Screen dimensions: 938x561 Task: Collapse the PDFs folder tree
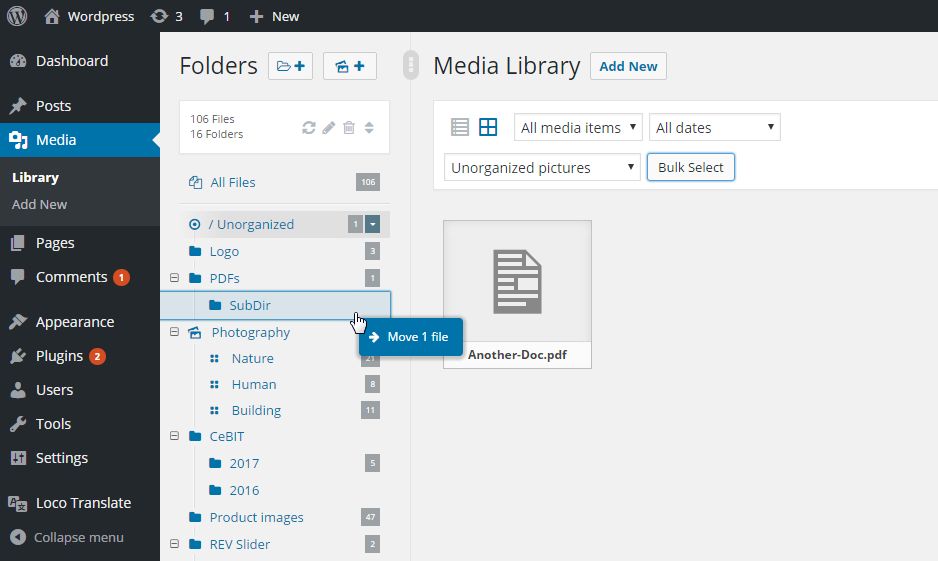(174, 278)
